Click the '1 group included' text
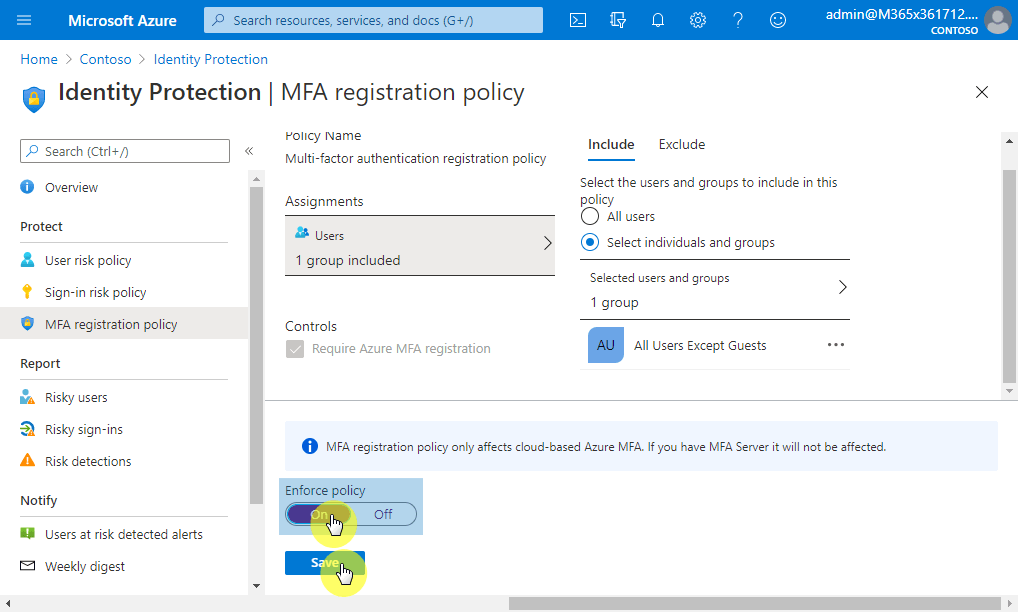This screenshot has height=612, width=1018. pyautogui.click(x=347, y=260)
